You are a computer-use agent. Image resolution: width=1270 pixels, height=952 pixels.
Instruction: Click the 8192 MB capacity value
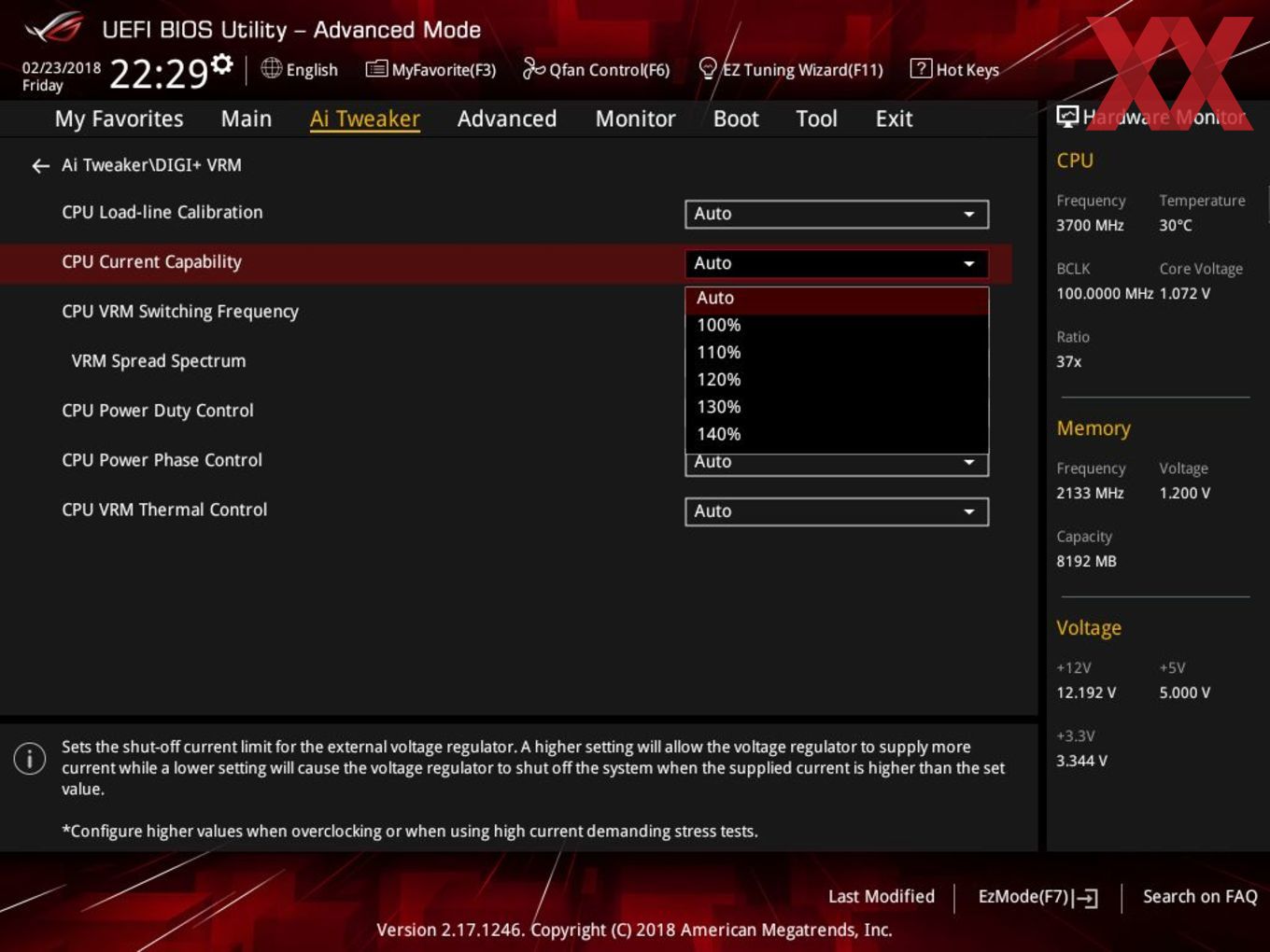1086,561
